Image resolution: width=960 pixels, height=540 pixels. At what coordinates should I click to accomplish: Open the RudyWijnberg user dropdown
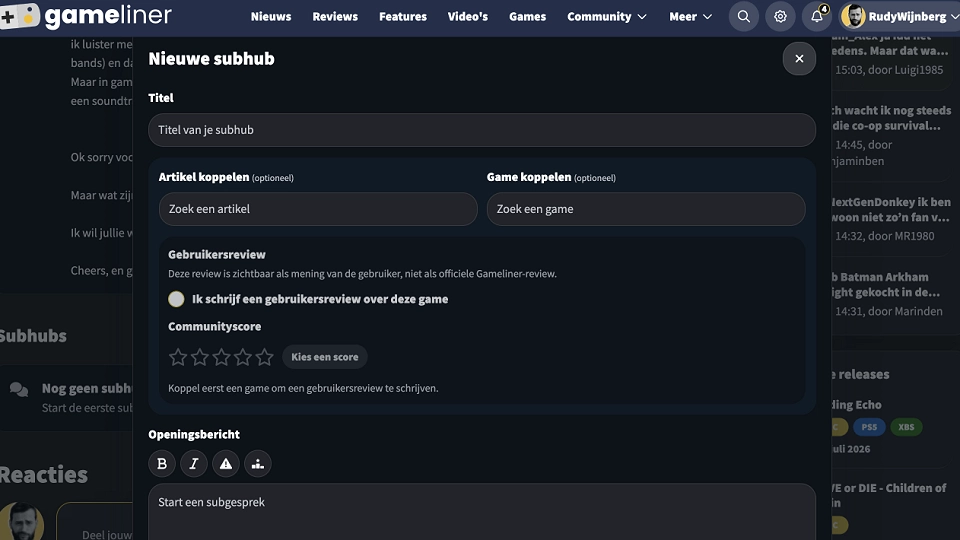tap(900, 17)
